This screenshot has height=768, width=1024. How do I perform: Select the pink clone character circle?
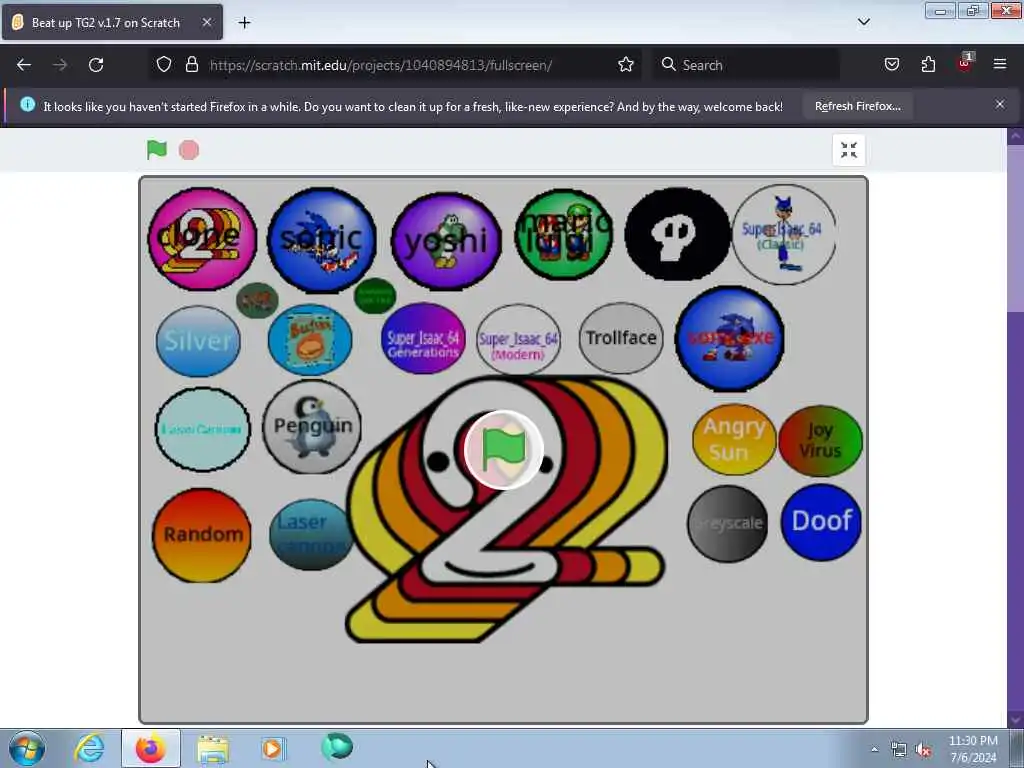(x=202, y=238)
